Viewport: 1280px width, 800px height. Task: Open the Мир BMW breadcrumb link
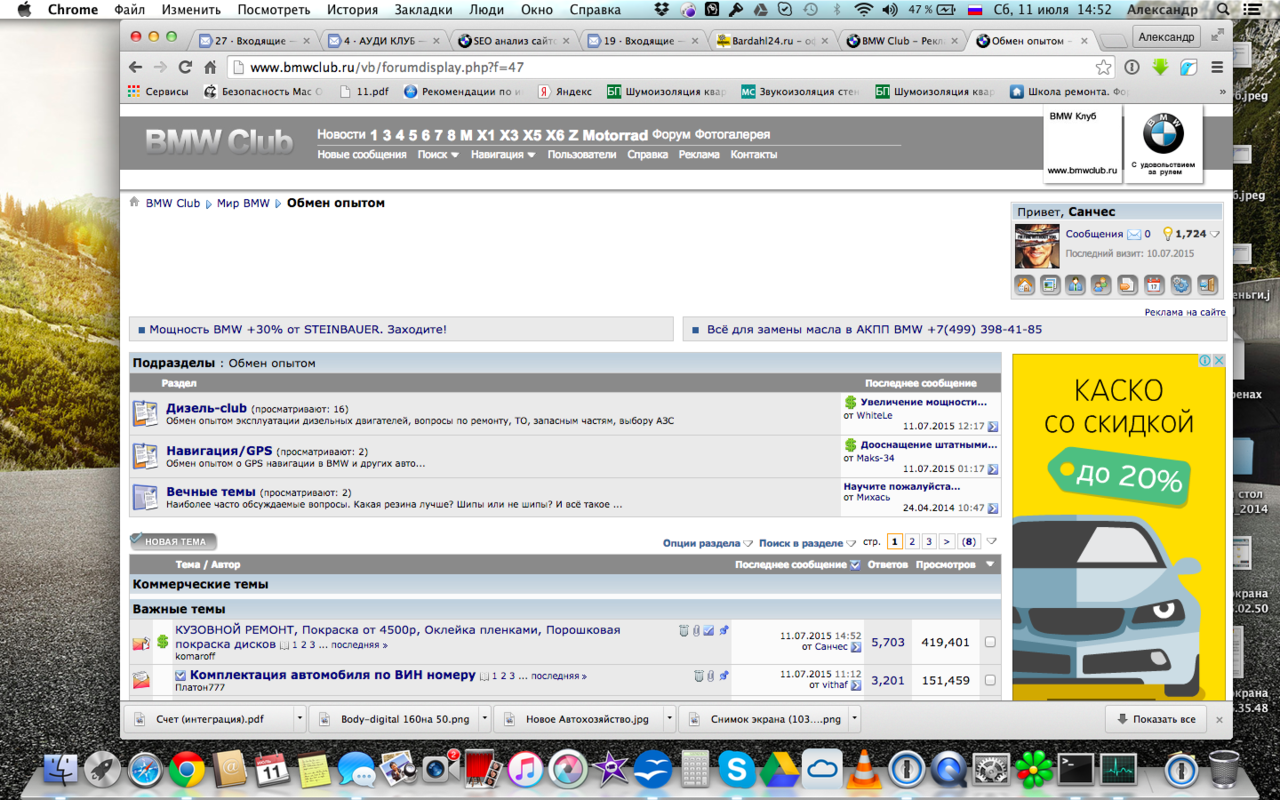(243, 203)
